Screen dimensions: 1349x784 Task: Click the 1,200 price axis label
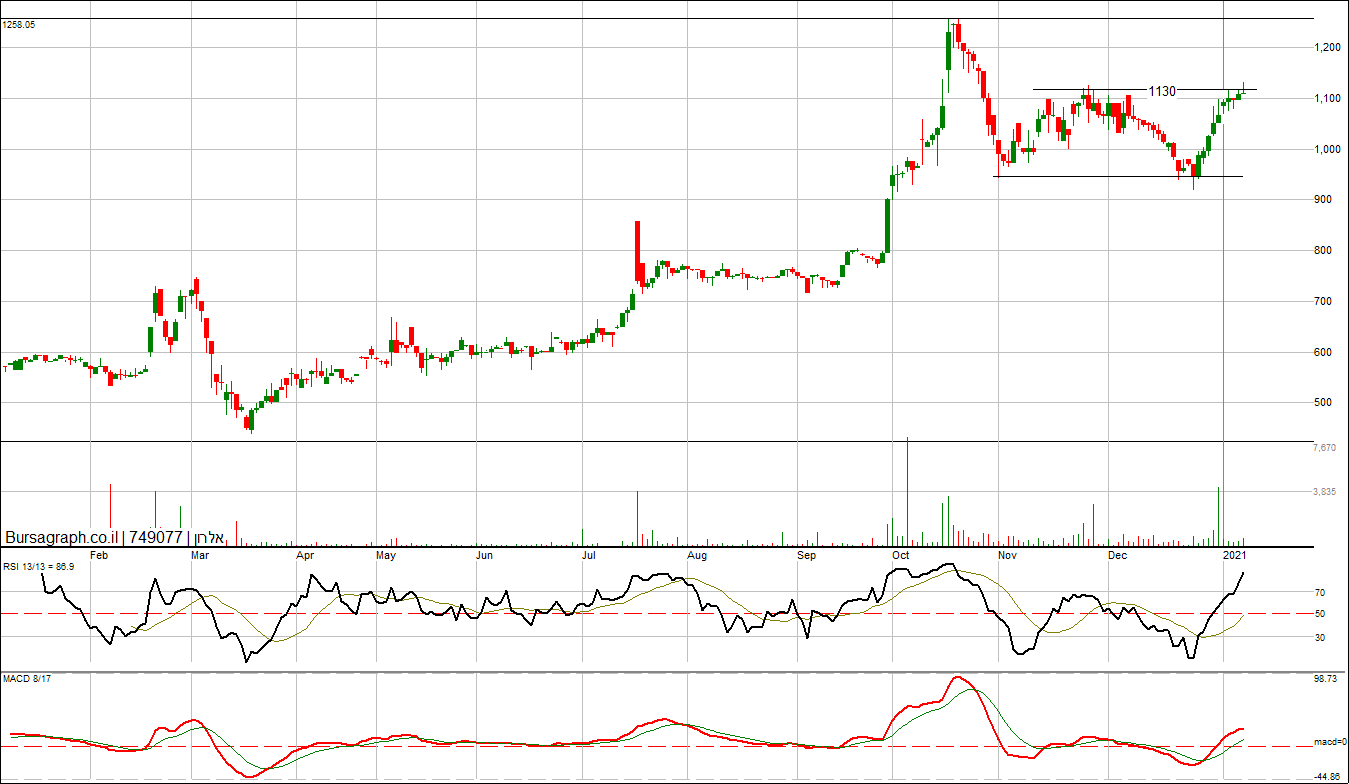point(1330,47)
